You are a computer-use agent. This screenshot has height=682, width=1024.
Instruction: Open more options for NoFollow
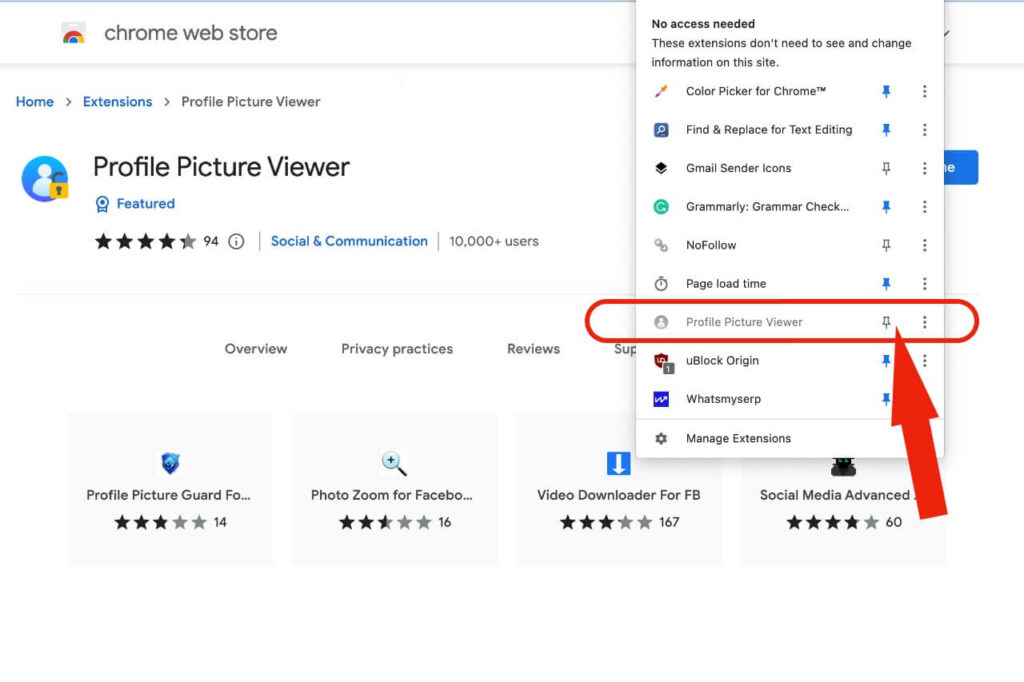click(x=925, y=246)
